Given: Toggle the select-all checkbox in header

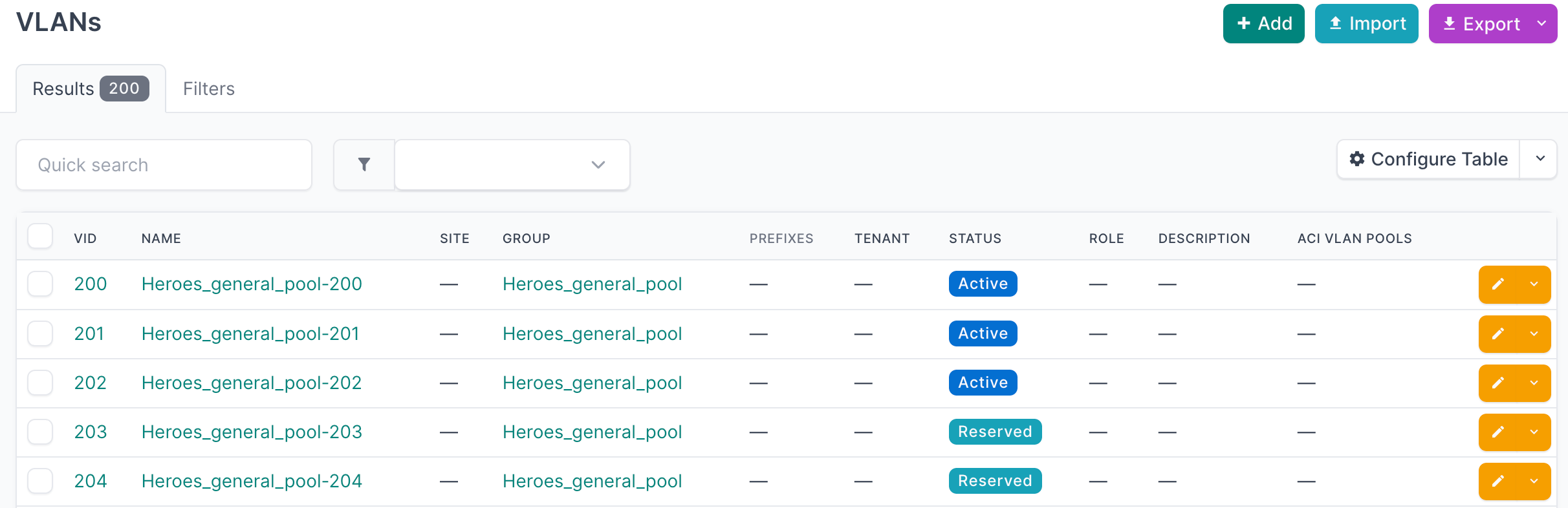Looking at the screenshot, I should (40, 236).
